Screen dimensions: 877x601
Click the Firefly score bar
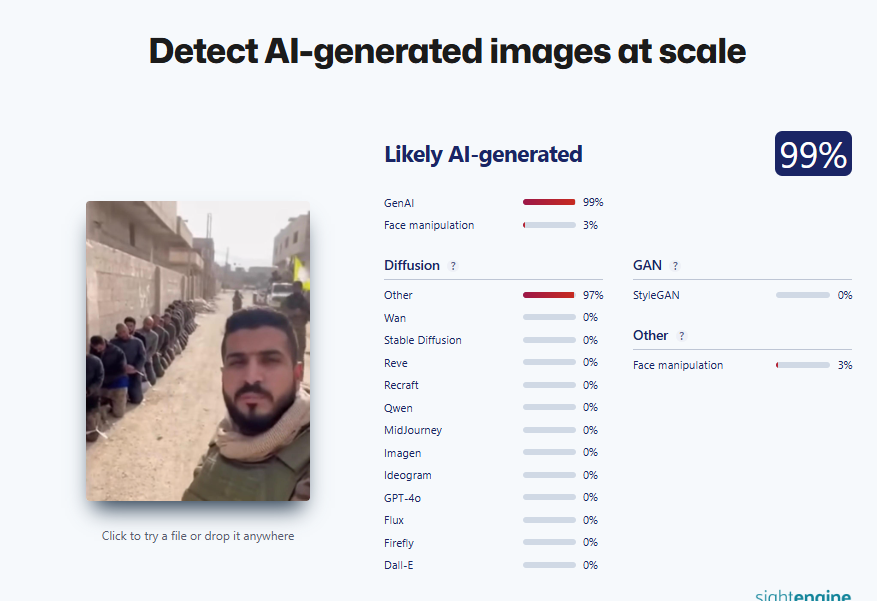click(549, 543)
